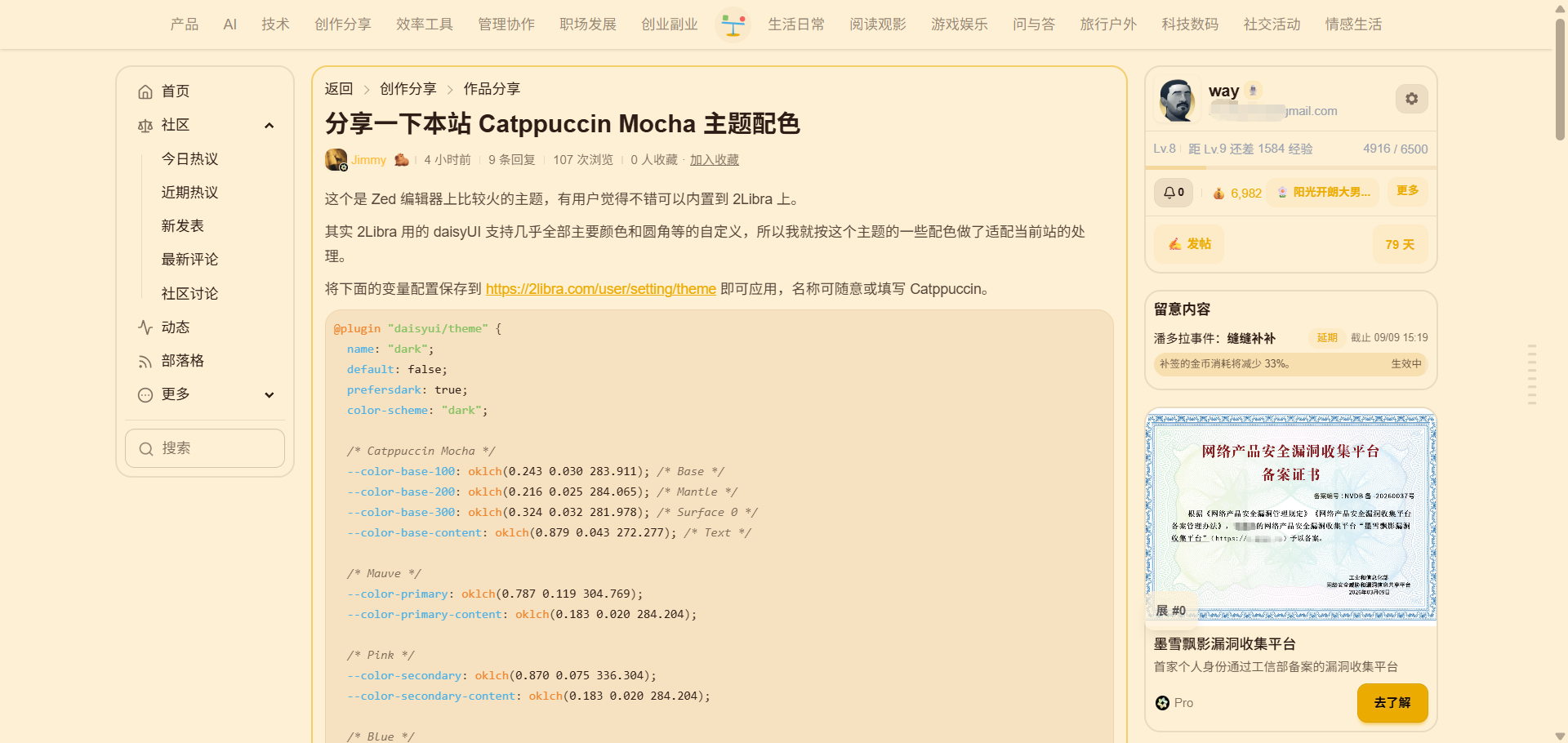This screenshot has height=743, width=1568.
Task: Switch to the 技术 category
Action: (276, 24)
